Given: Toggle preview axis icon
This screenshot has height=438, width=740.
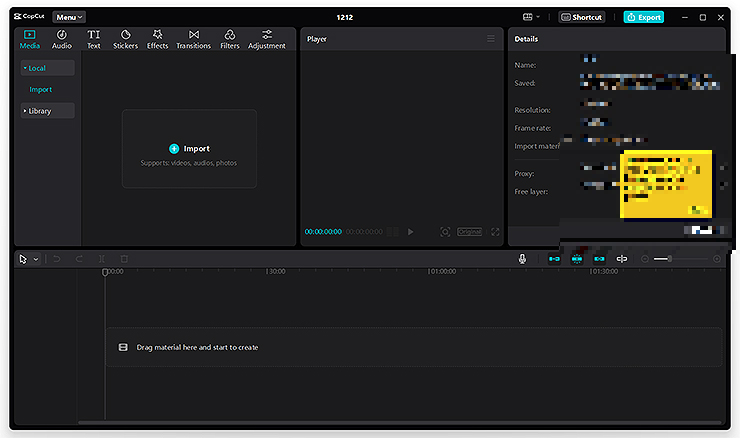Looking at the screenshot, I should point(622,259).
